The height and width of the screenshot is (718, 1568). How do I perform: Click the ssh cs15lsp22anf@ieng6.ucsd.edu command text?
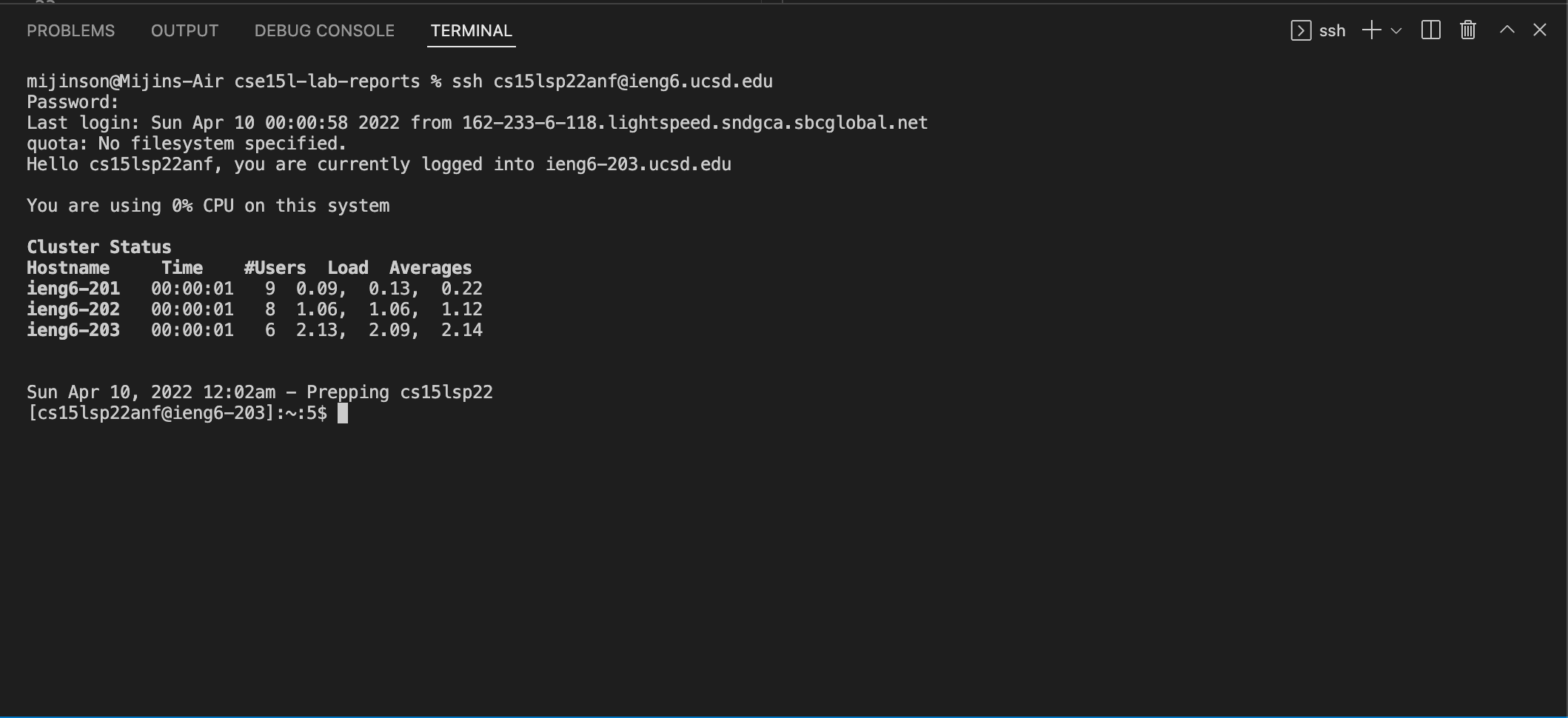[612, 81]
